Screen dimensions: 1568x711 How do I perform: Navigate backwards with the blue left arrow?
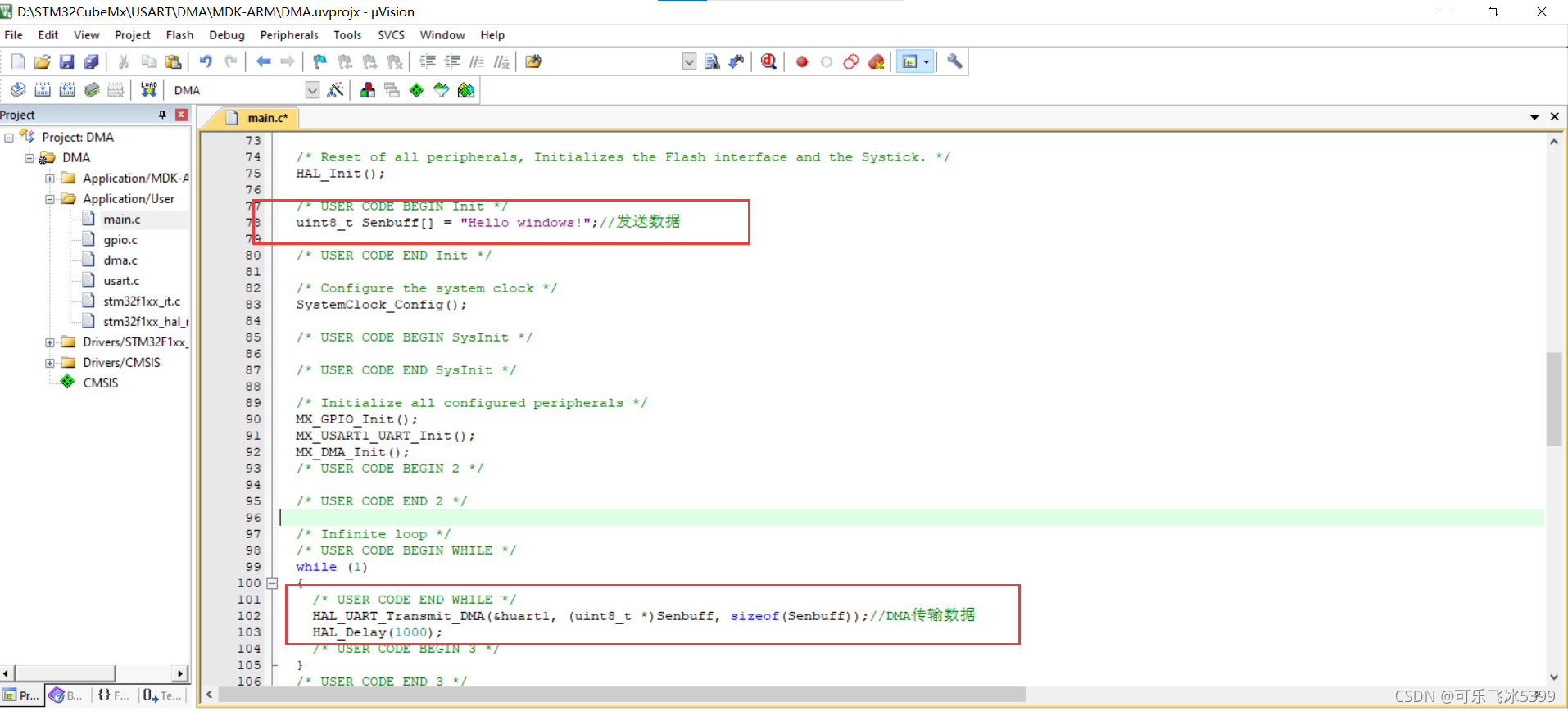(x=263, y=61)
